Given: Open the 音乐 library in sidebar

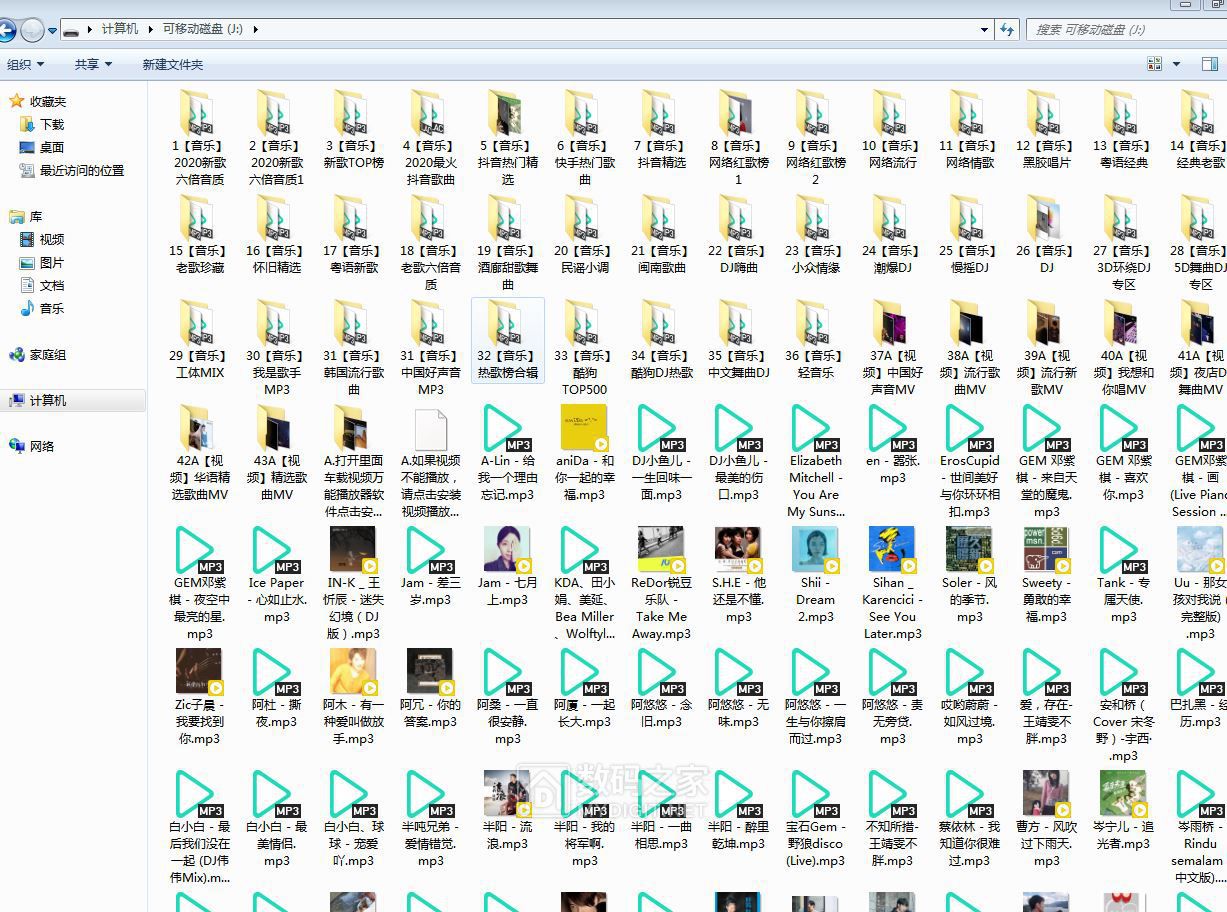Looking at the screenshot, I should coord(51,309).
